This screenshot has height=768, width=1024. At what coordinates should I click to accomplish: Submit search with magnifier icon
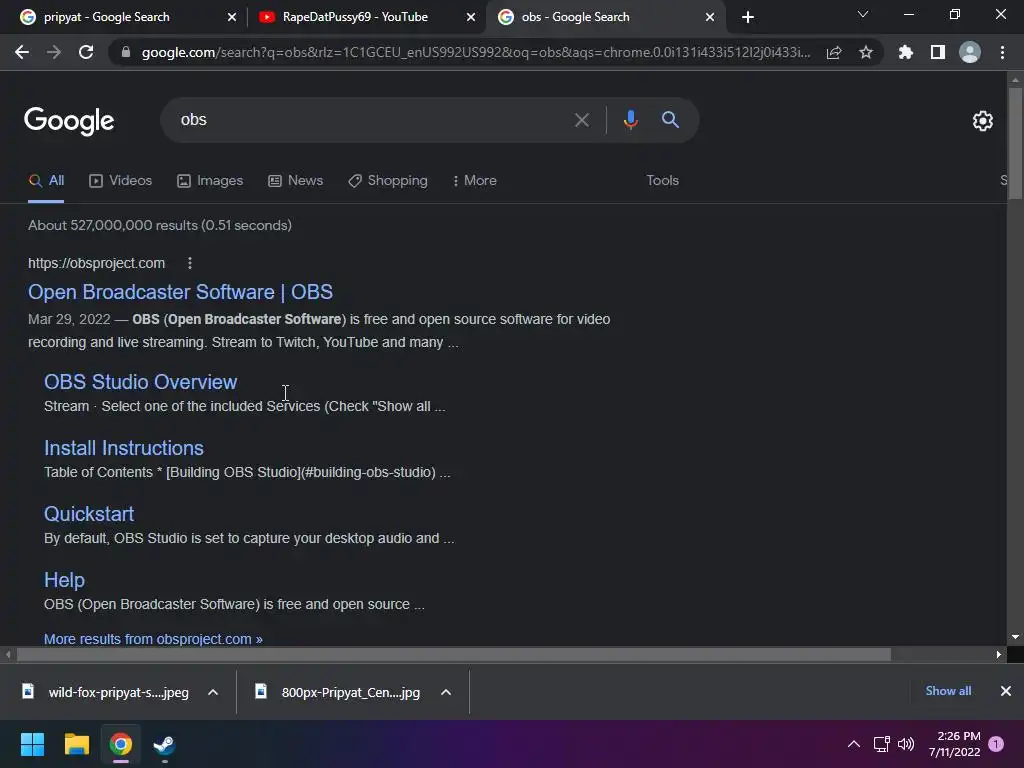click(670, 120)
